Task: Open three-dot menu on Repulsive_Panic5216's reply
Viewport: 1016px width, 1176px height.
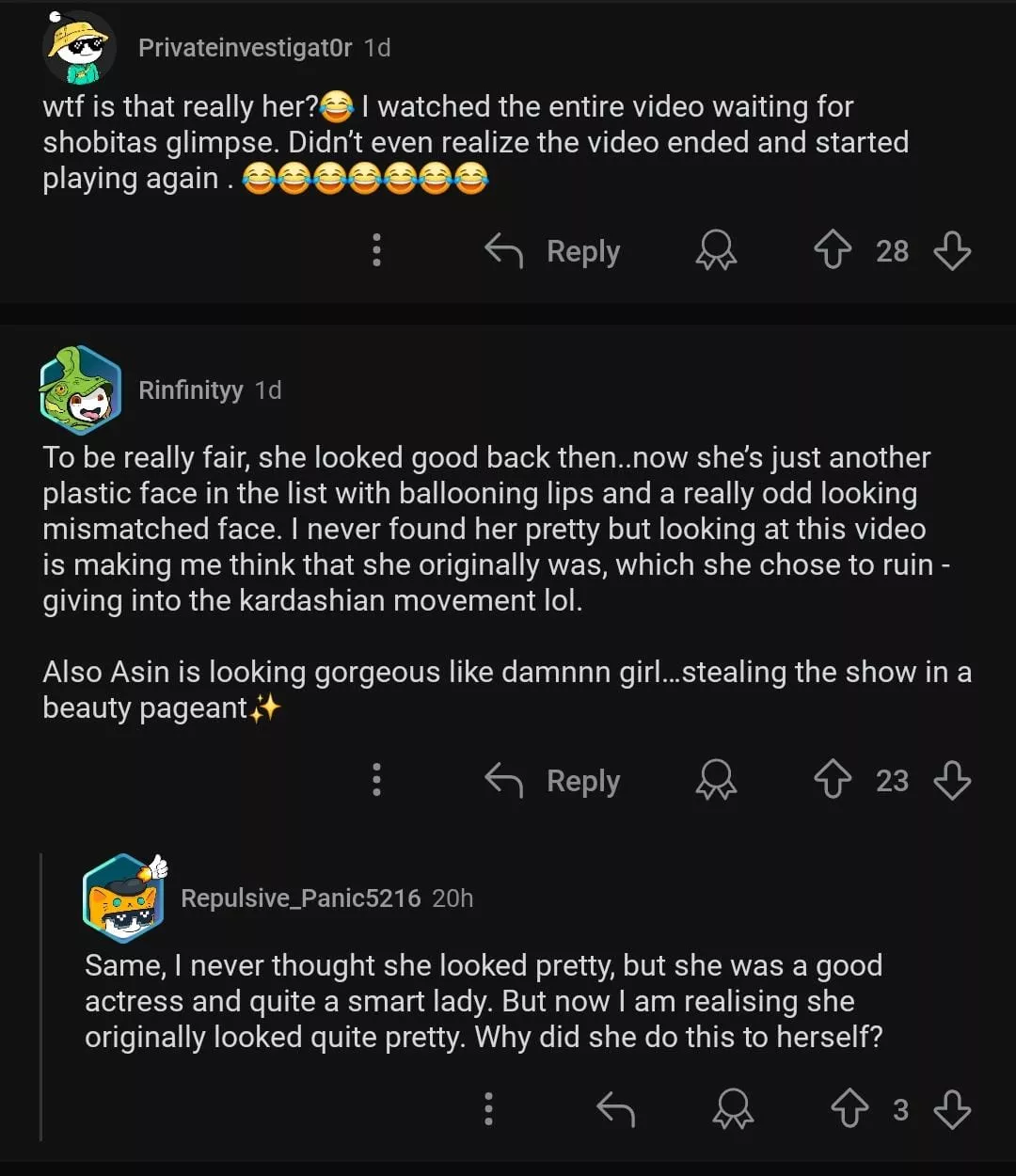Action: click(488, 1109)
